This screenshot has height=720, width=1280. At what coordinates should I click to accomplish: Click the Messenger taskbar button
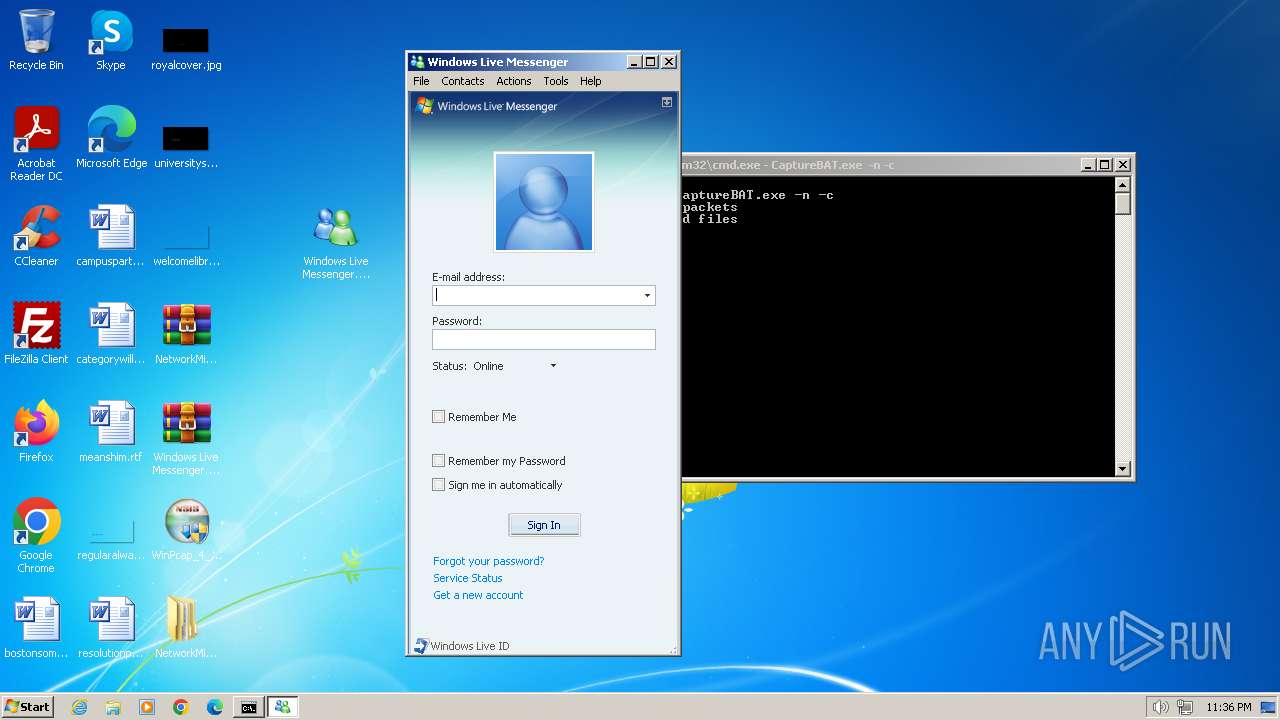click(x=282, y=707)
